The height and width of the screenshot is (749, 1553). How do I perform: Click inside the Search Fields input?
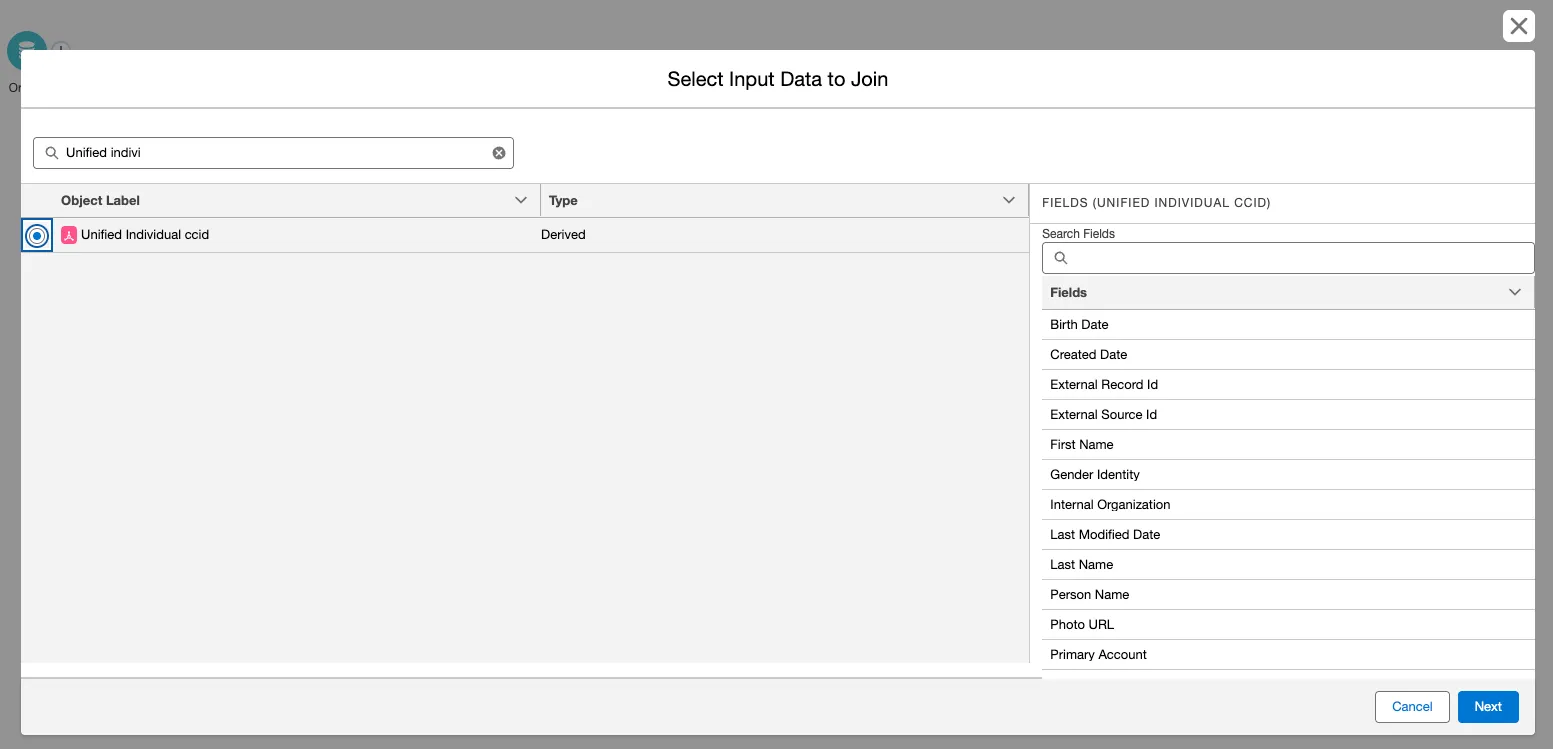tap(1295, 258)
